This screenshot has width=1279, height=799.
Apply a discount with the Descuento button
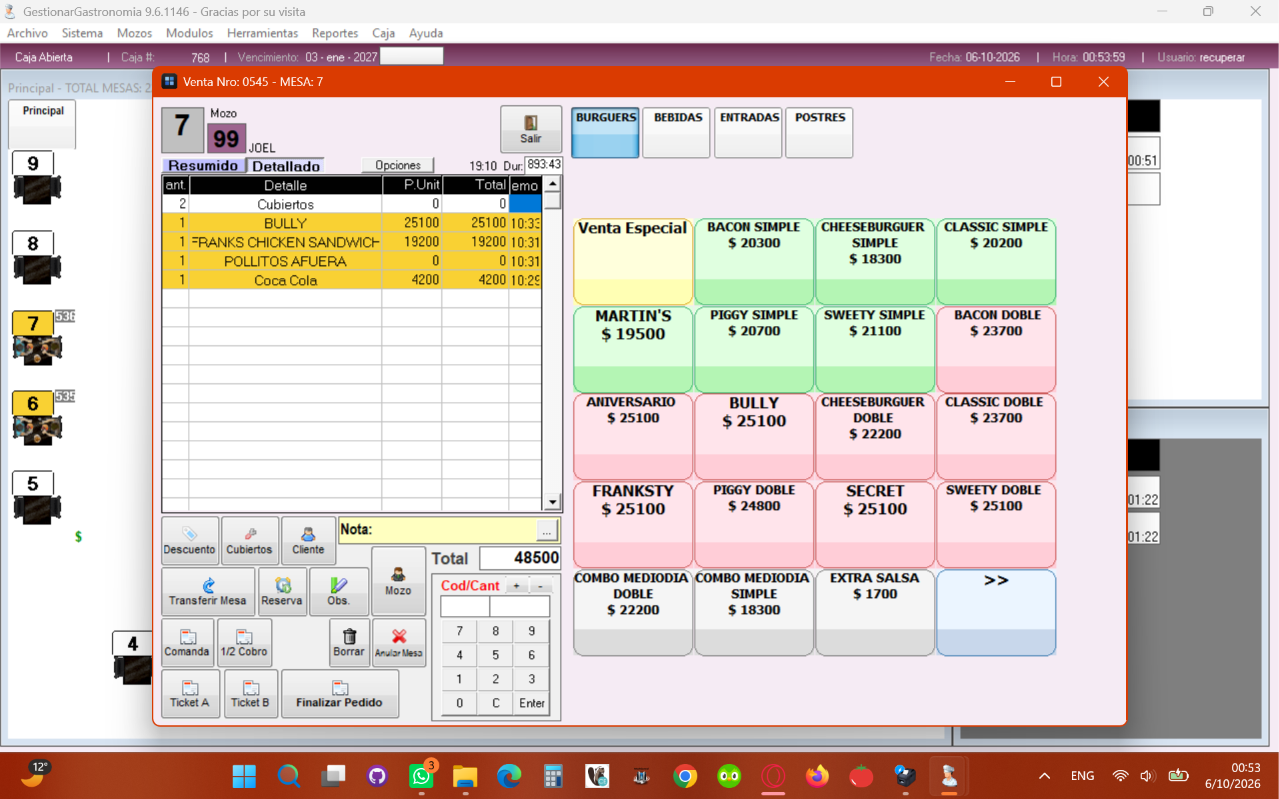point(190,541)
